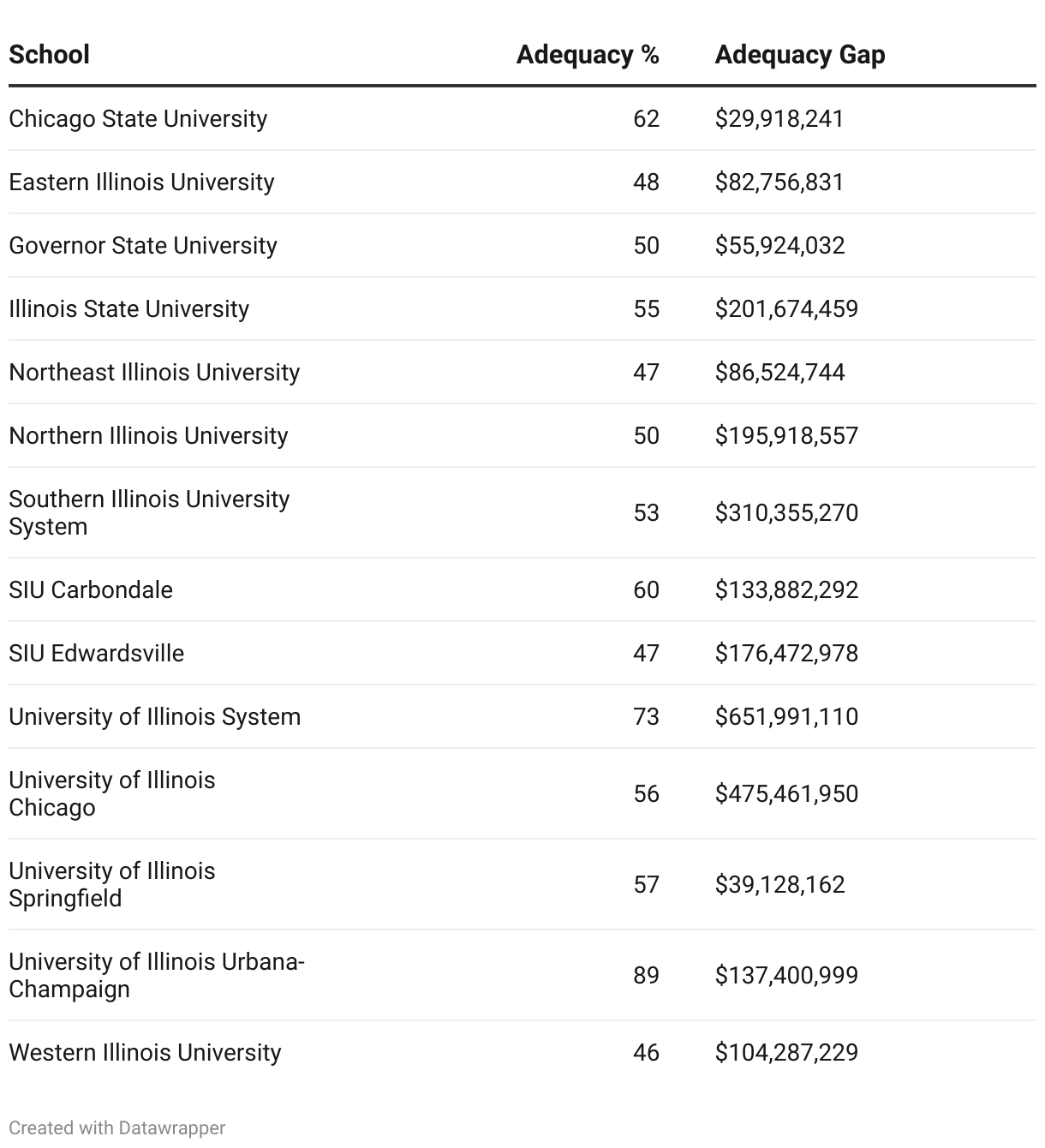The width and height of the screenshot is (1045, 1148).
Task: Click the Illinois State University name
Action: tap(129, 308)
